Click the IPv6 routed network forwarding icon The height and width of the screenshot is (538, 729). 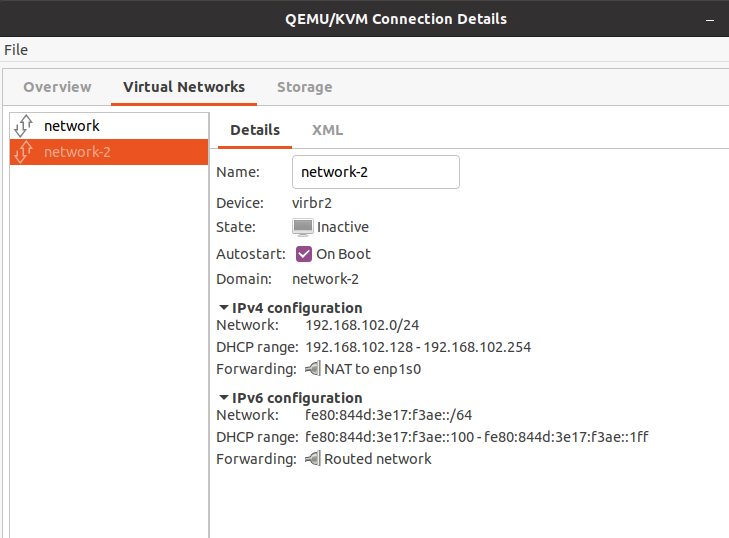[x=312, y=459]
